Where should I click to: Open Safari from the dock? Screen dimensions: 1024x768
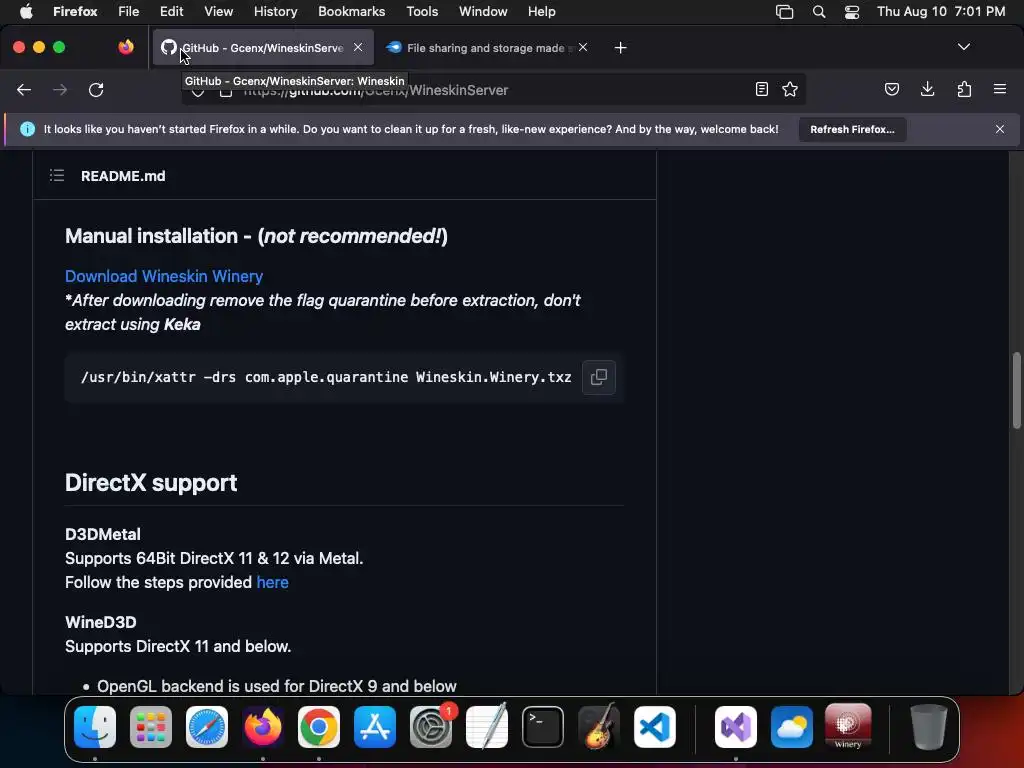coord(207,727)
